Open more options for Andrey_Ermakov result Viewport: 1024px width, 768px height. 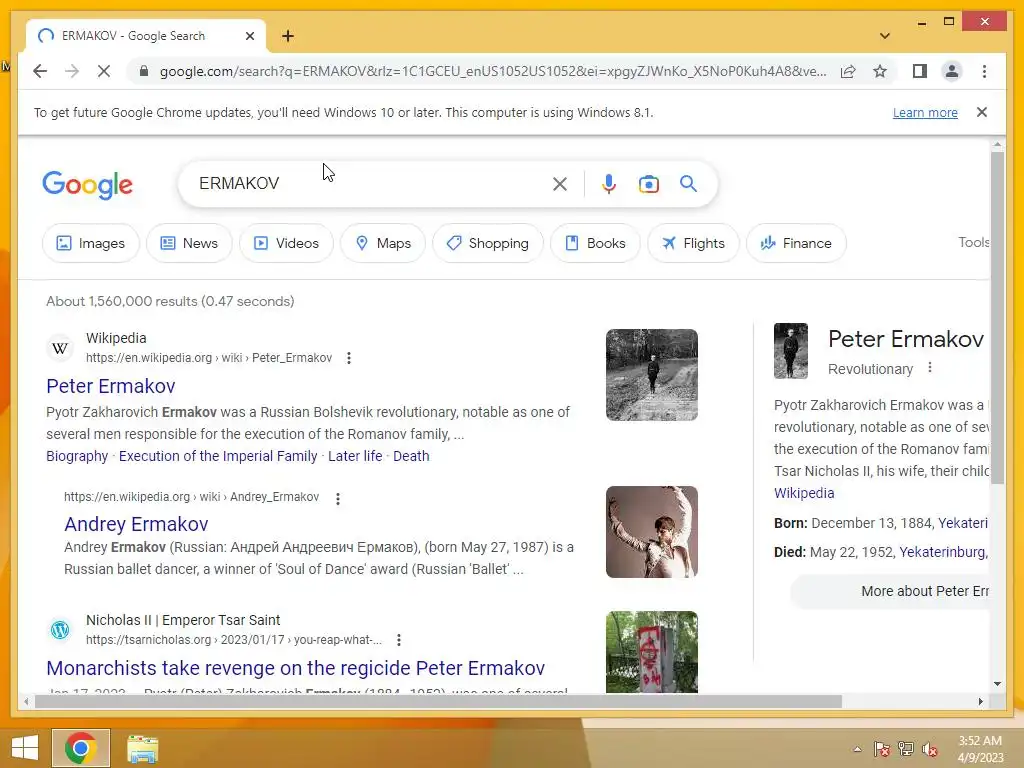338,499
